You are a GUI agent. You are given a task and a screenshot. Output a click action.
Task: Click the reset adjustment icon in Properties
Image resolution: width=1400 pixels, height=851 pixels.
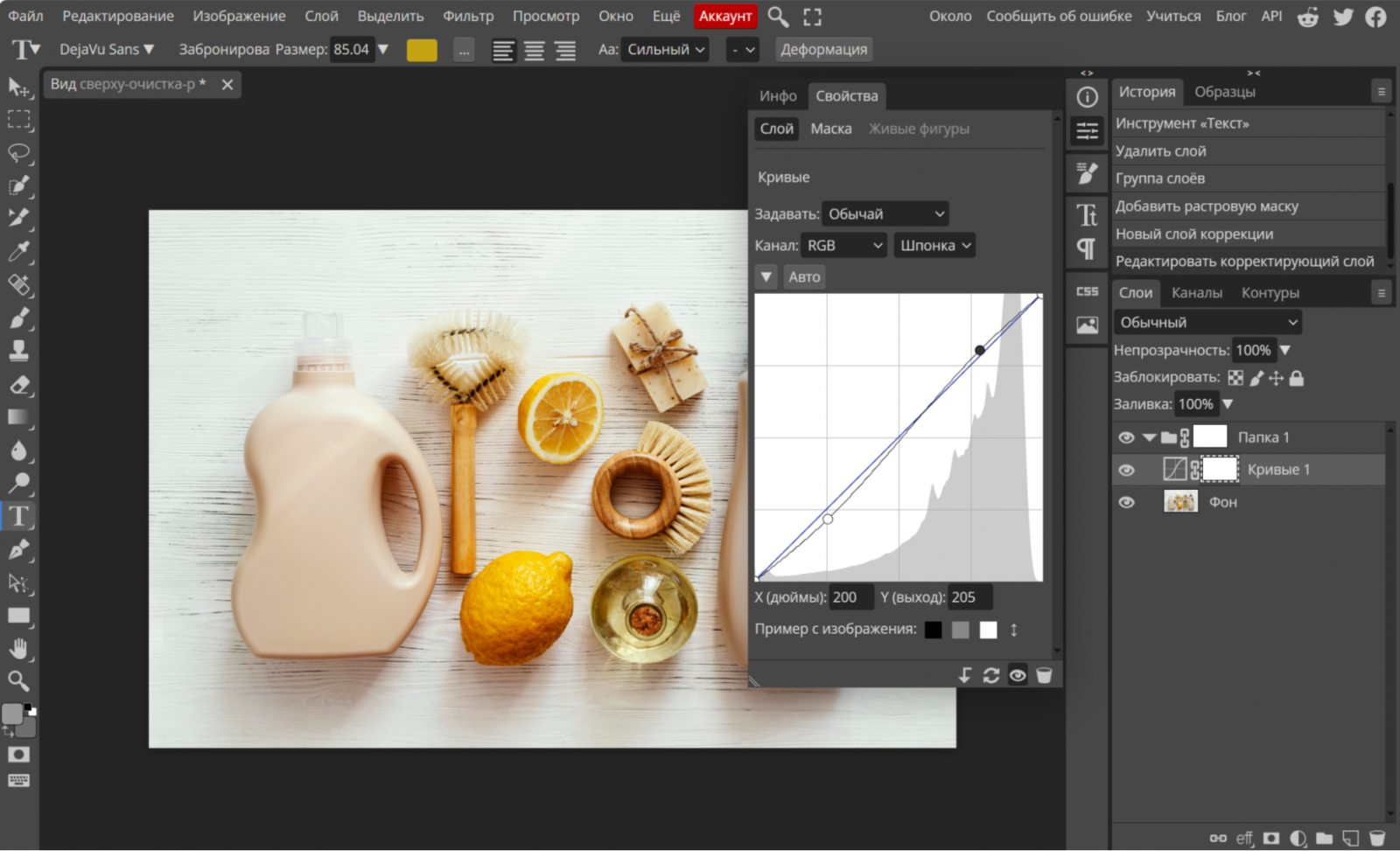tap(990, 675)
